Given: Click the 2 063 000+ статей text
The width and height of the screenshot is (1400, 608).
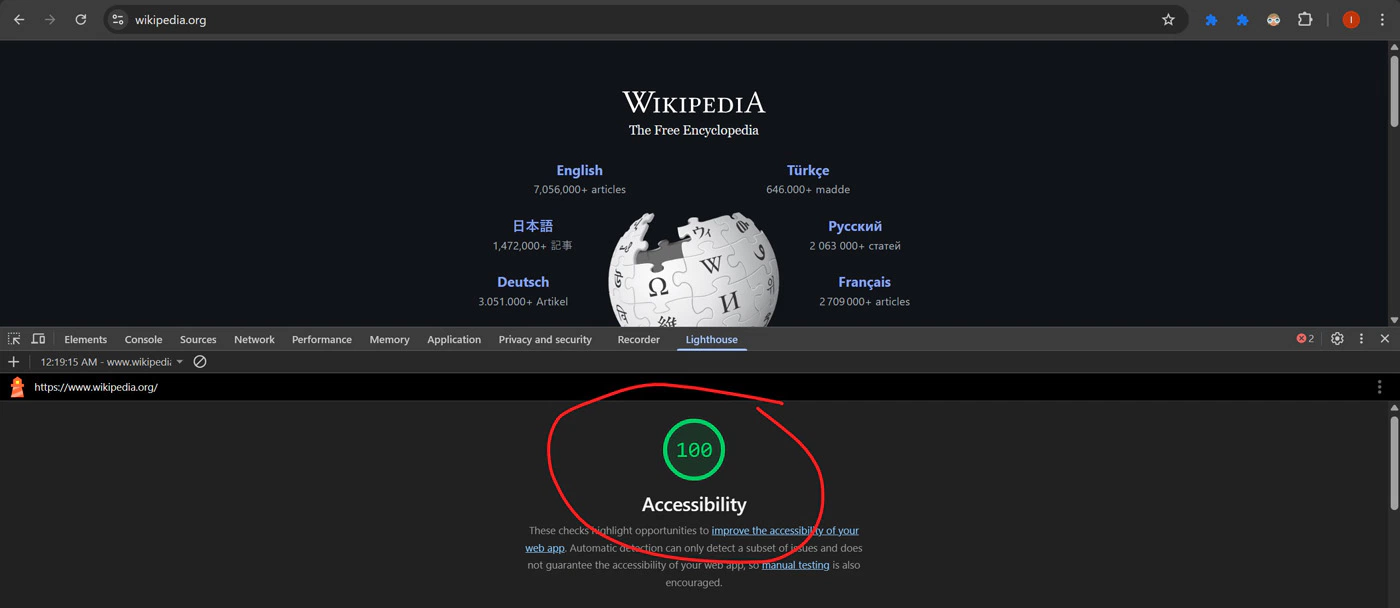Looking at the screenshot, I should (855, 246).
